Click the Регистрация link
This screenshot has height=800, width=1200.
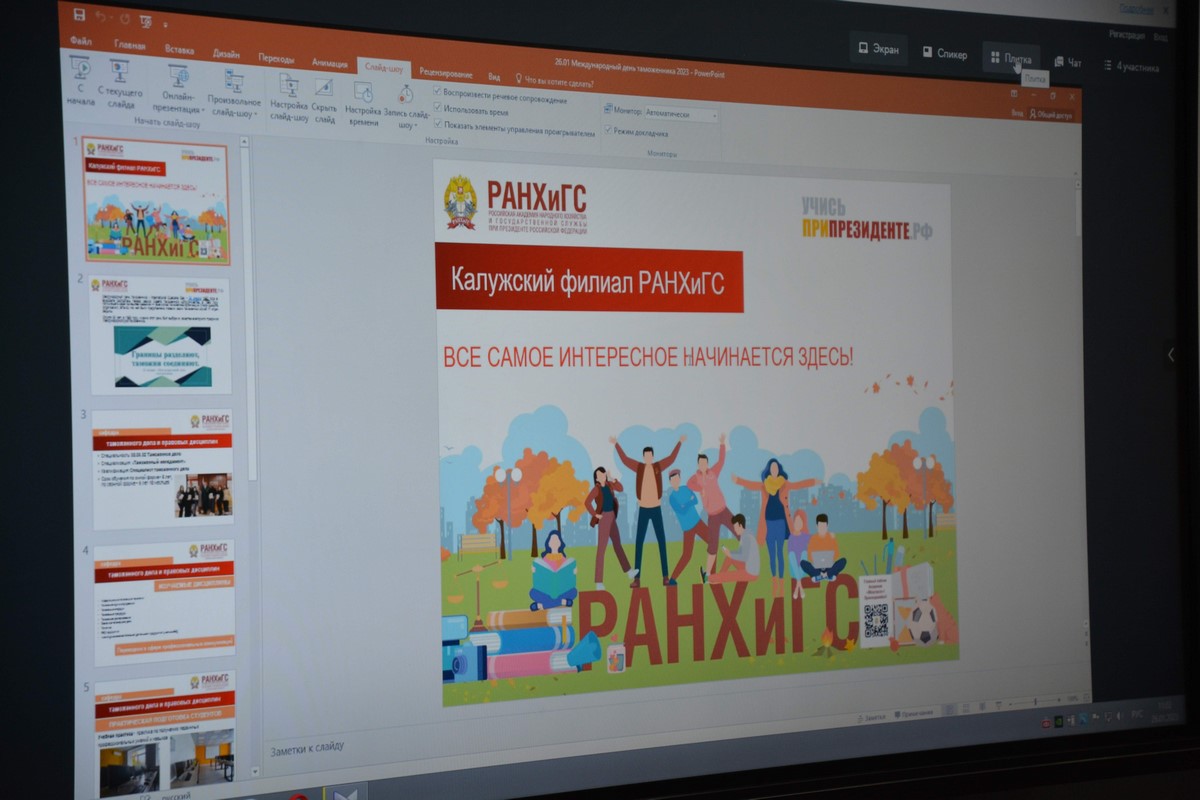coord(1126,35)
